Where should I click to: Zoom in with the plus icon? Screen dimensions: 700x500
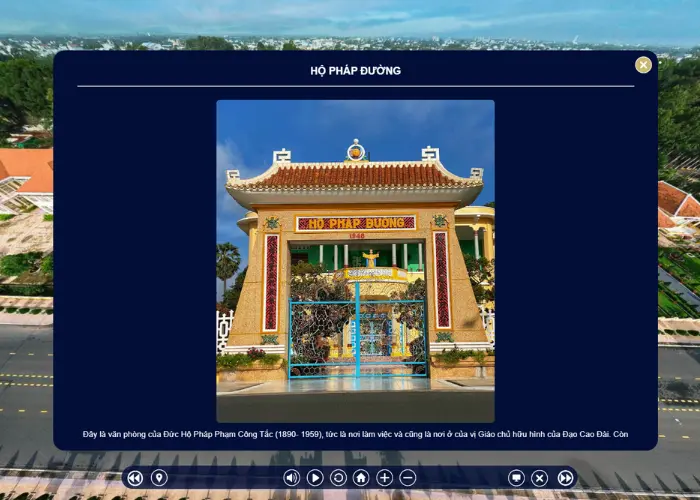pos(384,478)
